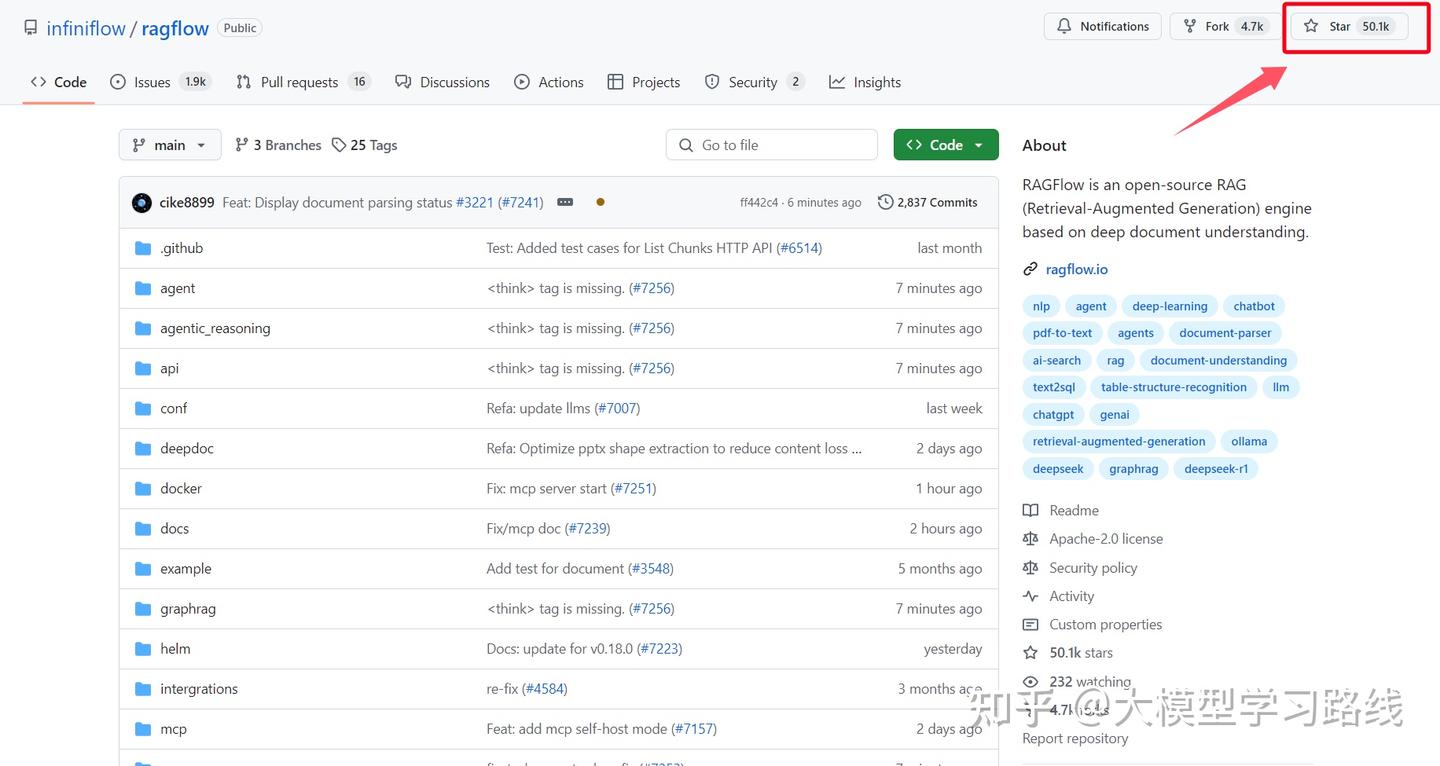1440x766 pixels.
Task: Open the Apache-2.0 license link
Action: coord(1105,539)
